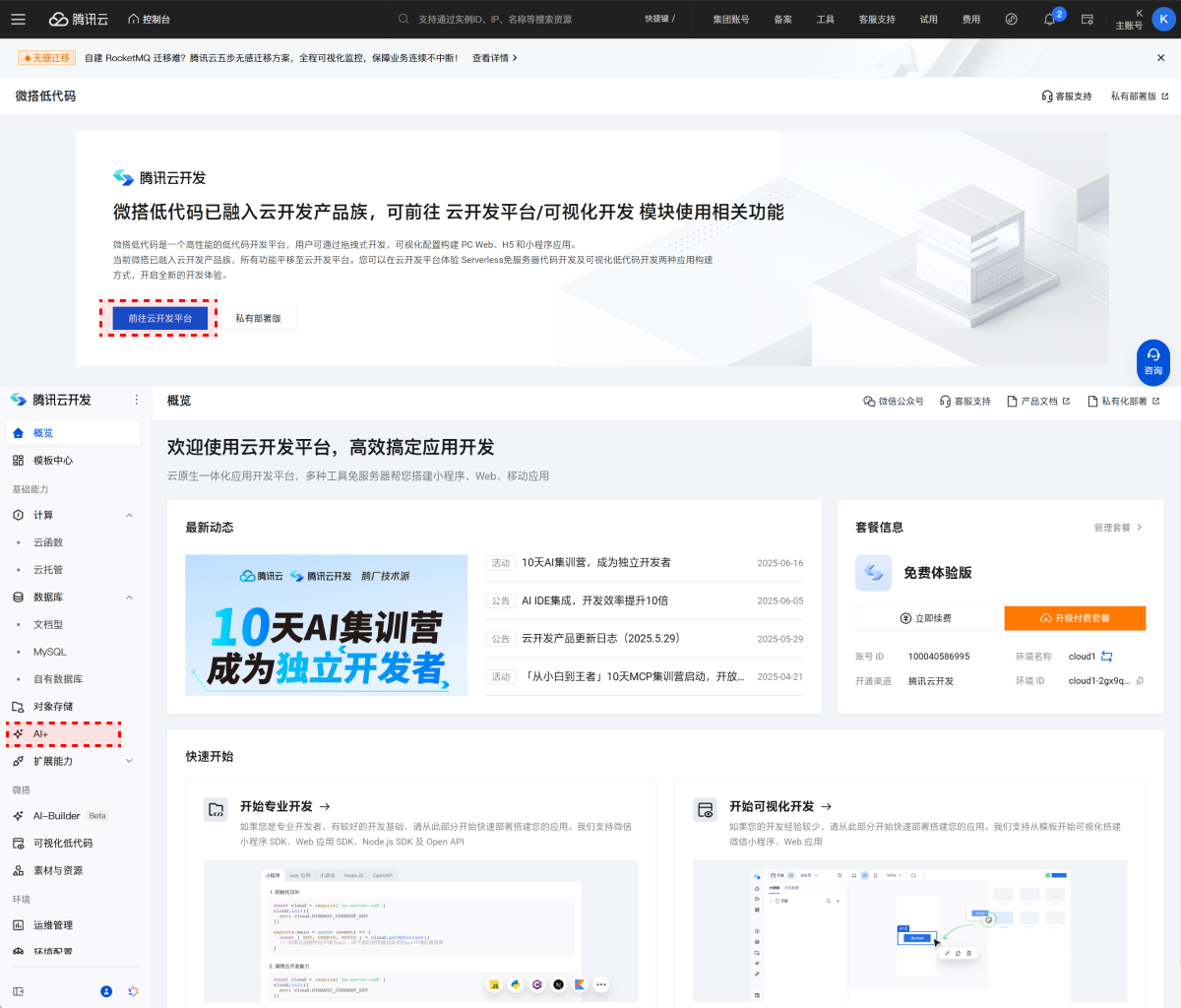Open news item AI IDE集成，开发效率提升10倍
Viewport: 1181px width, 1008px height.
coord(594,600)
